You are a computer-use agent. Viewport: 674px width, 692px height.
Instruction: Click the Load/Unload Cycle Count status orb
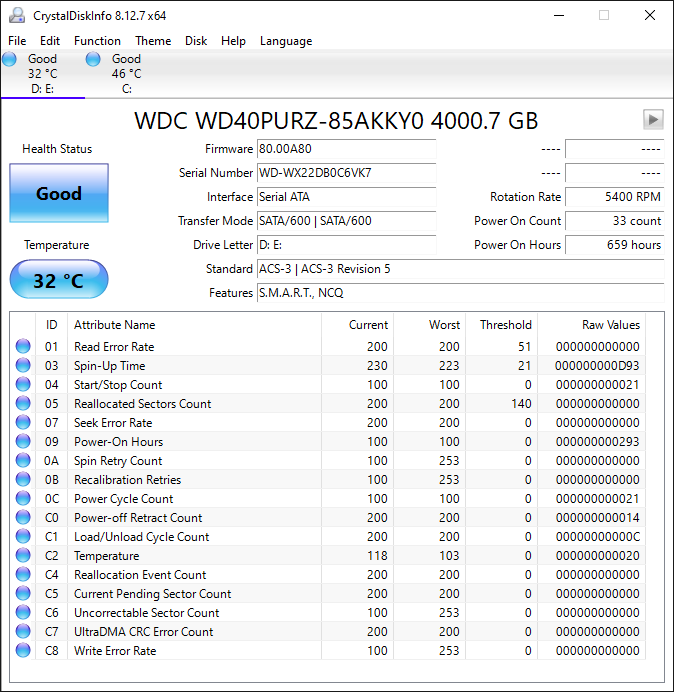tap(23, 536)
